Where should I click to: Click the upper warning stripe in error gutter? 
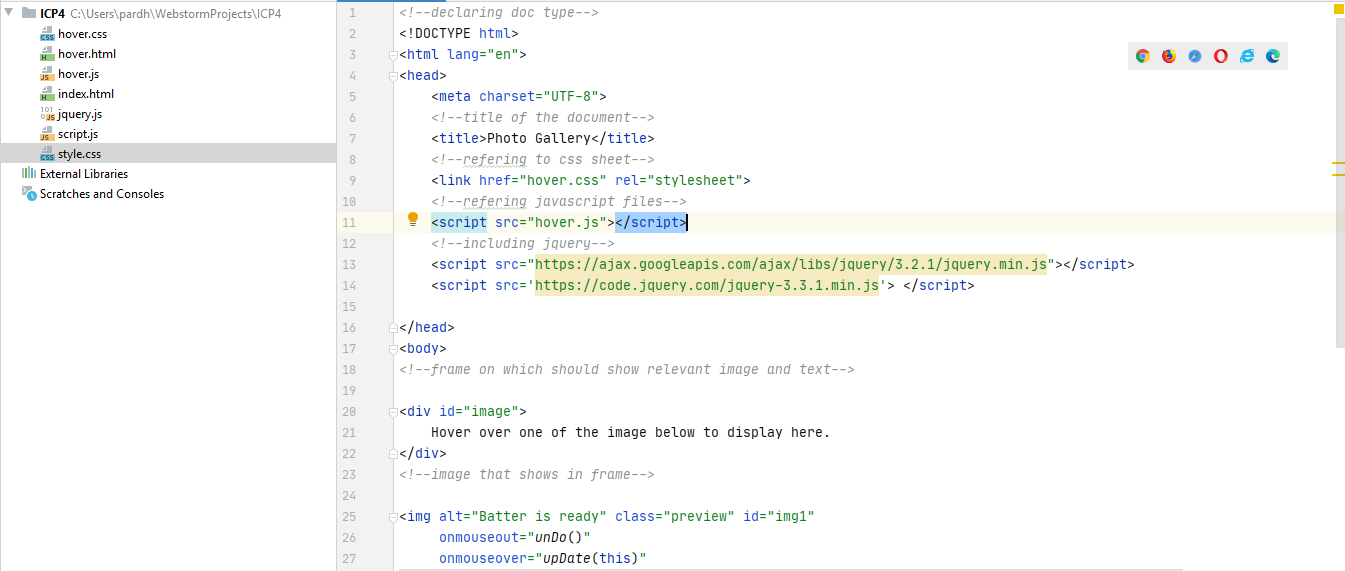coord(1338,162)
